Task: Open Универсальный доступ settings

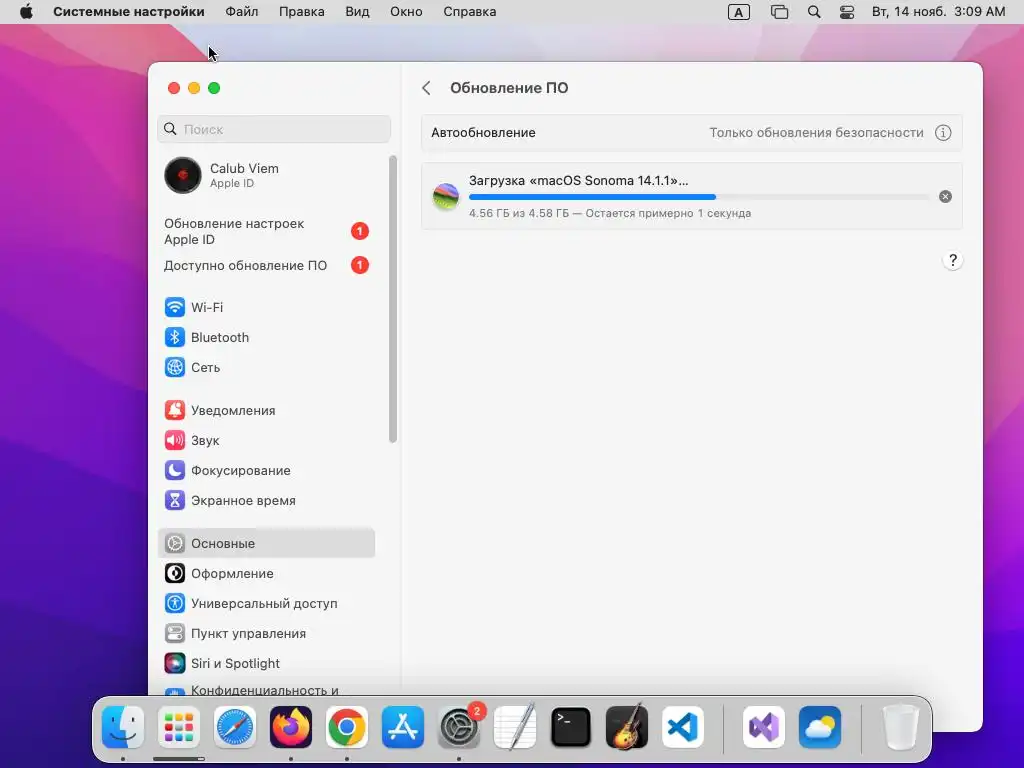Action: click(x=266, y=603)
